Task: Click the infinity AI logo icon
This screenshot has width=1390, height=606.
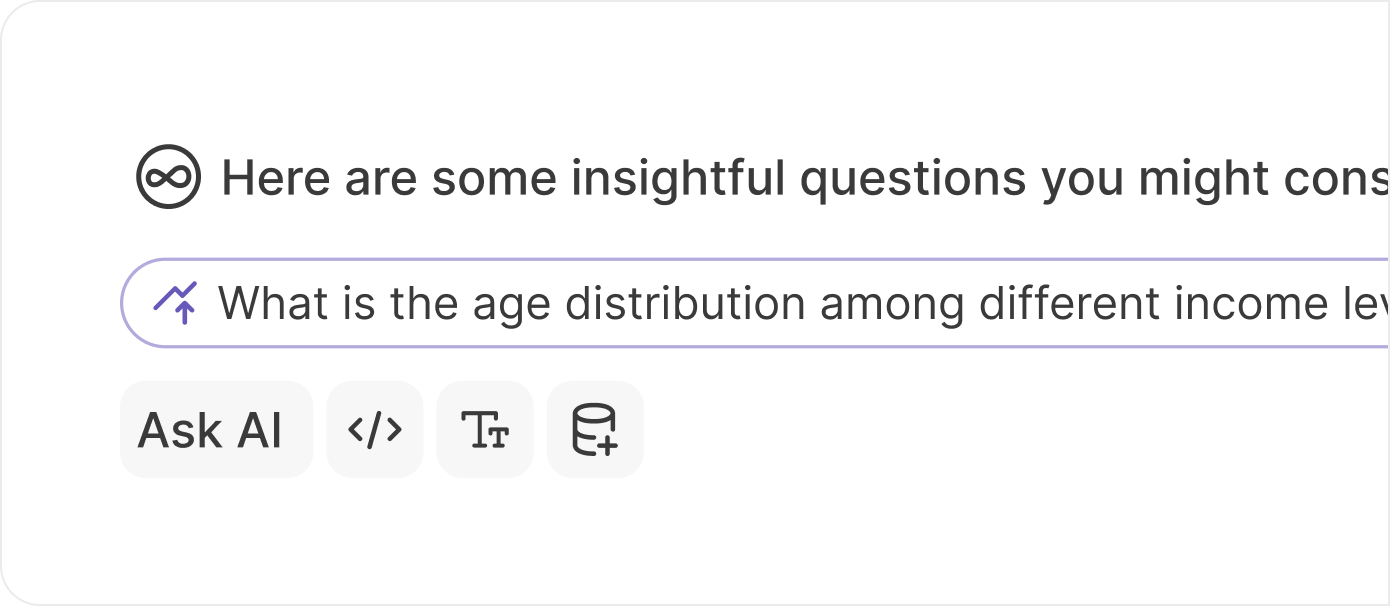Action: click(168, 177)
